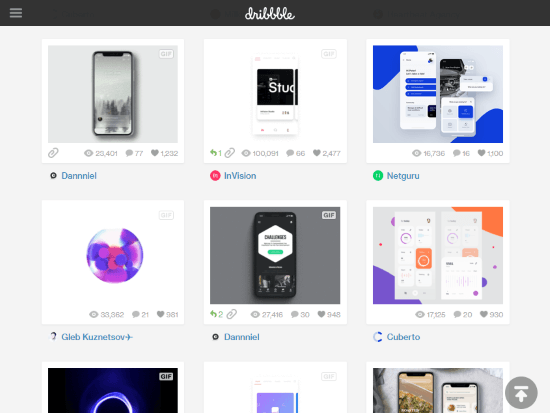Open the Dannniel profile link under the iPhone shot

tap(79, 175)
